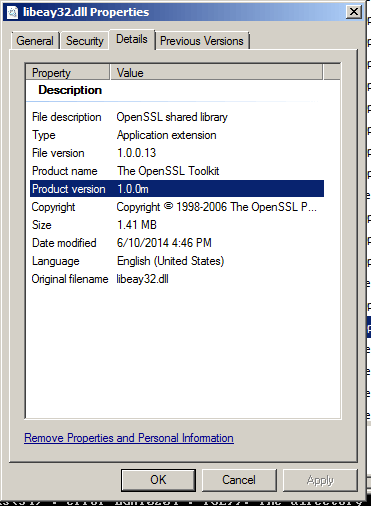
Task: Click the Value column header
Action: [217, 73]
